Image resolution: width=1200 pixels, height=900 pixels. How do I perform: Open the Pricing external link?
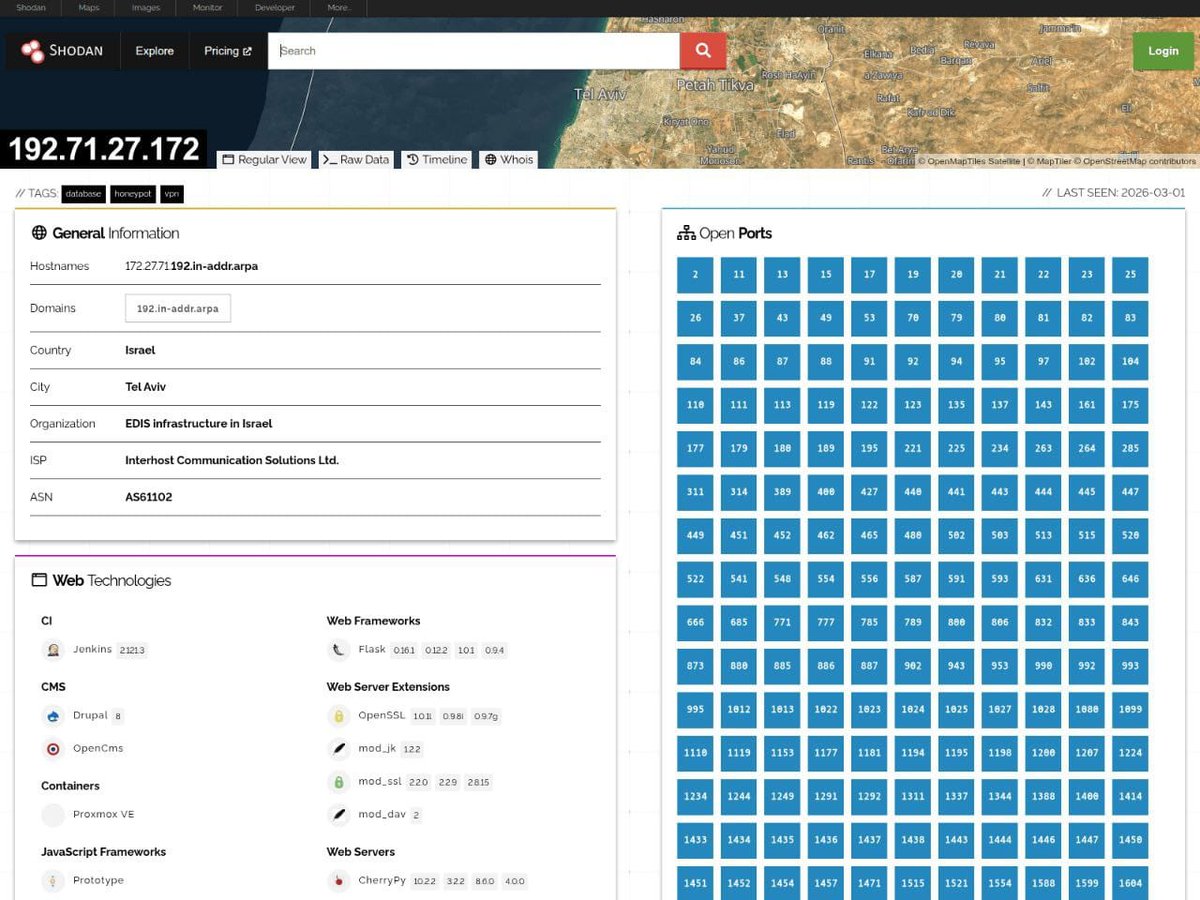(228, 51)
